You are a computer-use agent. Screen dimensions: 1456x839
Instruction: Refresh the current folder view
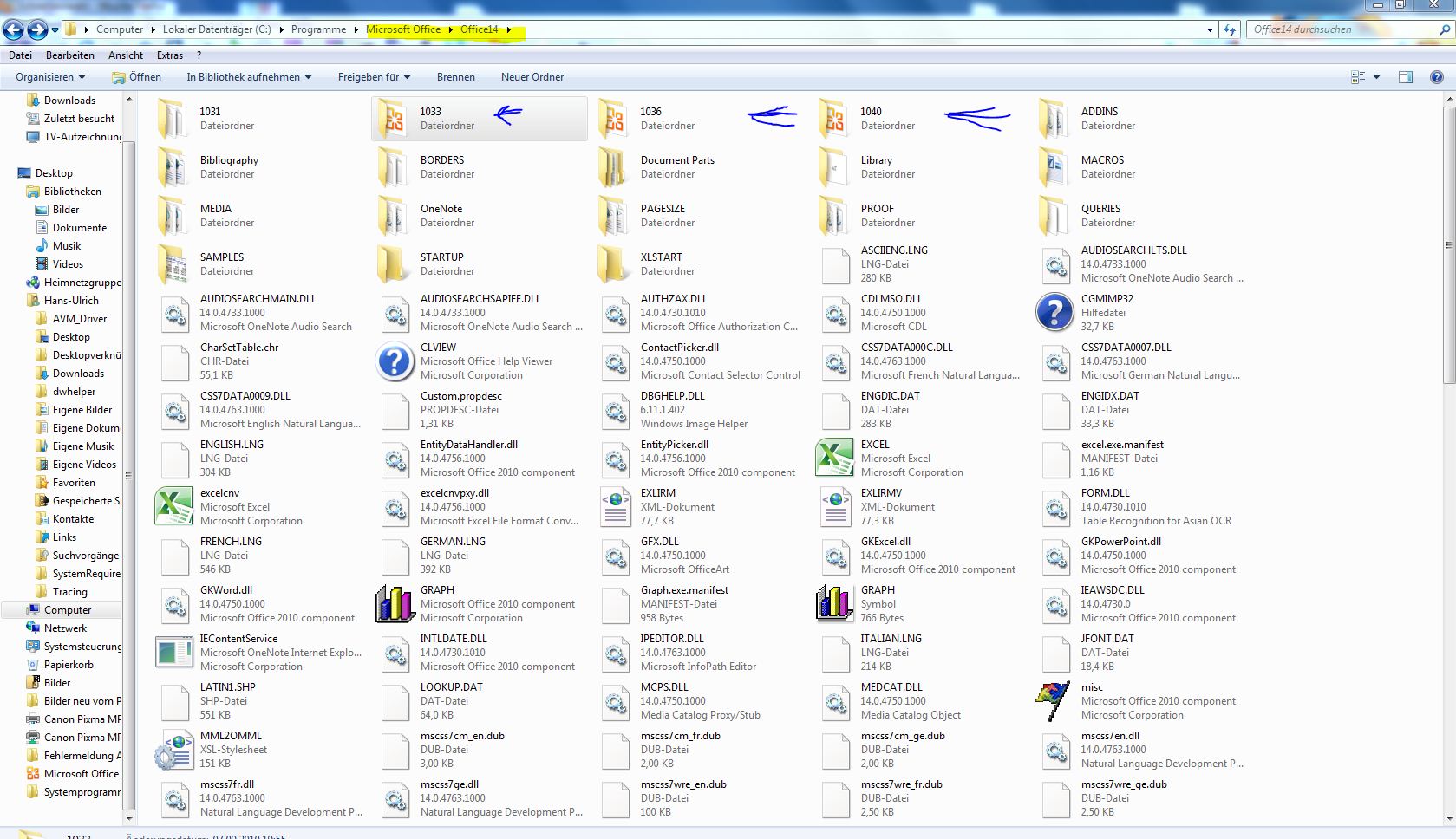pos(1230,29)
